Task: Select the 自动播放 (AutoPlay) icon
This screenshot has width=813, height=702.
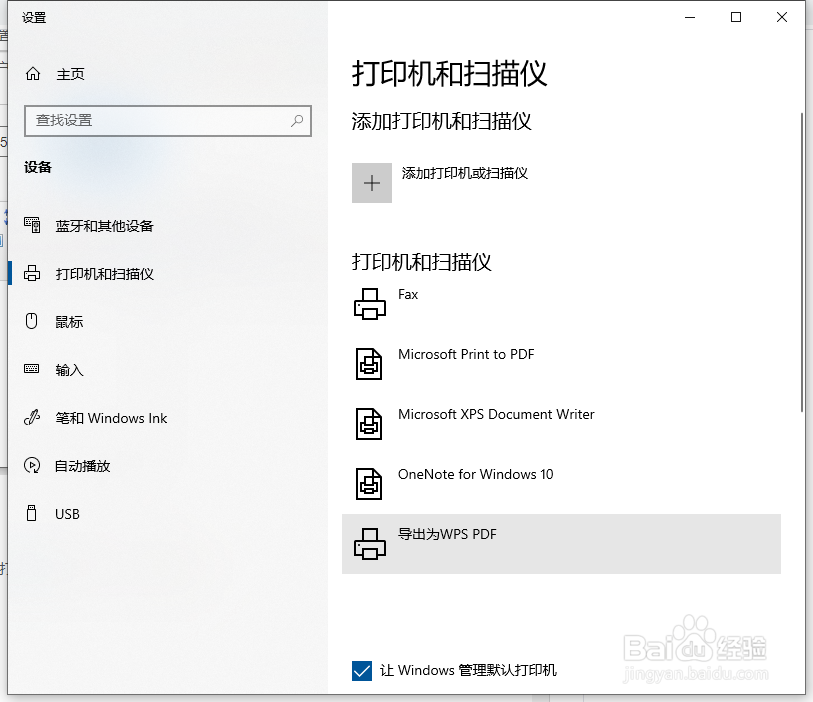Action: 31,466
